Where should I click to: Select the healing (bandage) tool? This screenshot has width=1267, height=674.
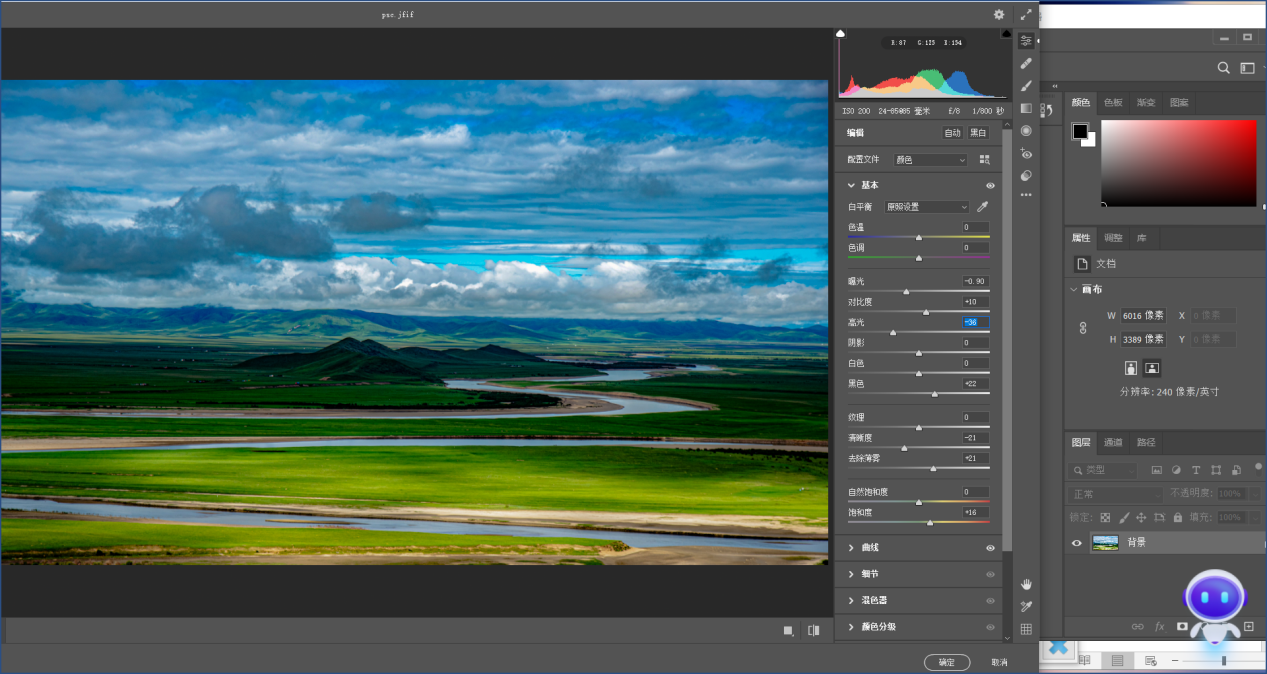click(1026, 63)
